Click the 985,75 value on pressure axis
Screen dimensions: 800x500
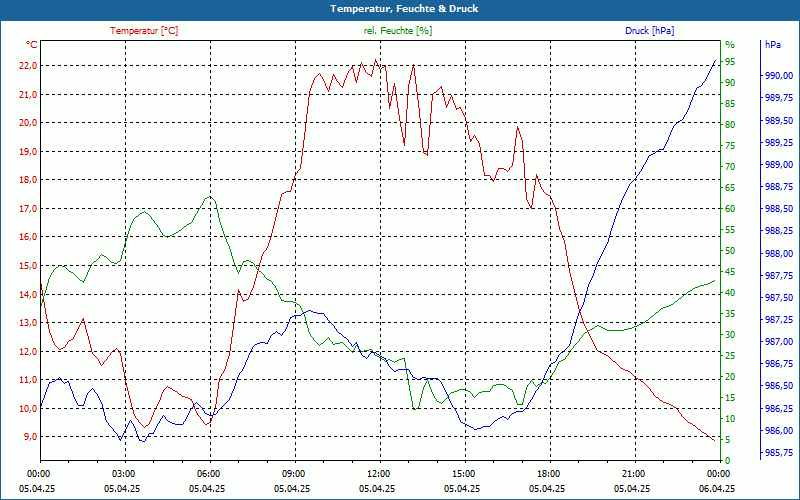778,454
